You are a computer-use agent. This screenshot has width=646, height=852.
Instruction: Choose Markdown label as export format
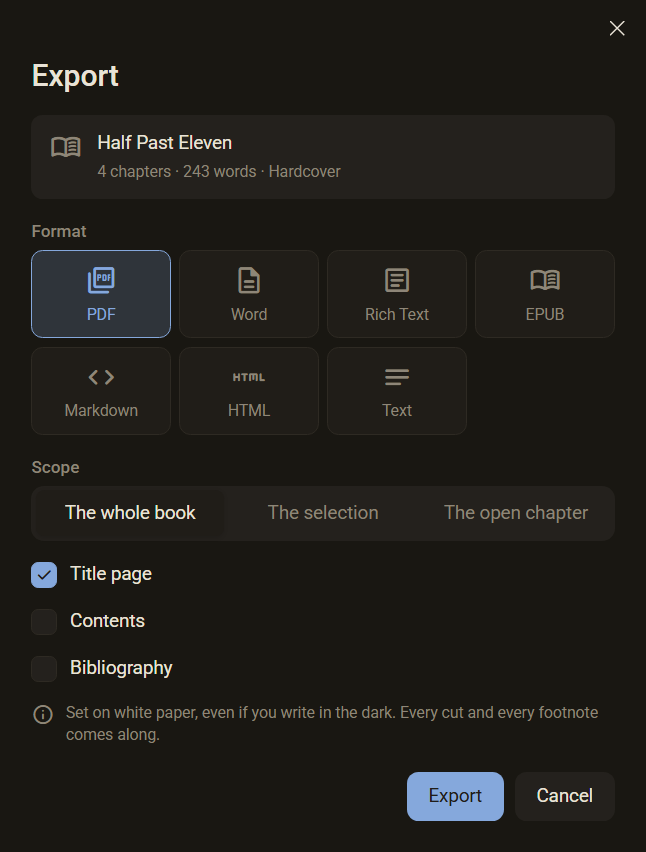pyautogui.click(x=101, y=410)
